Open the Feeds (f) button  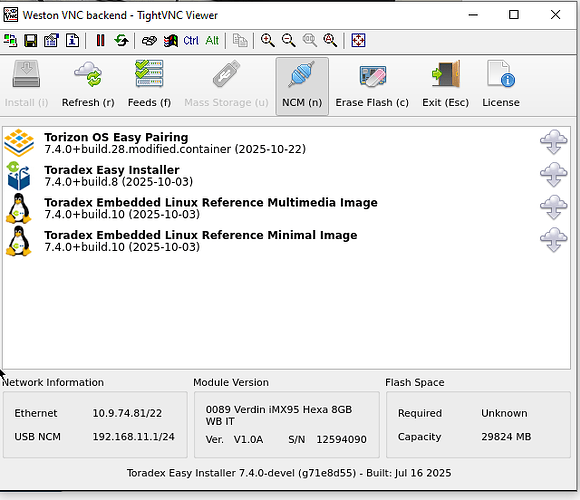tap(149, 85)
